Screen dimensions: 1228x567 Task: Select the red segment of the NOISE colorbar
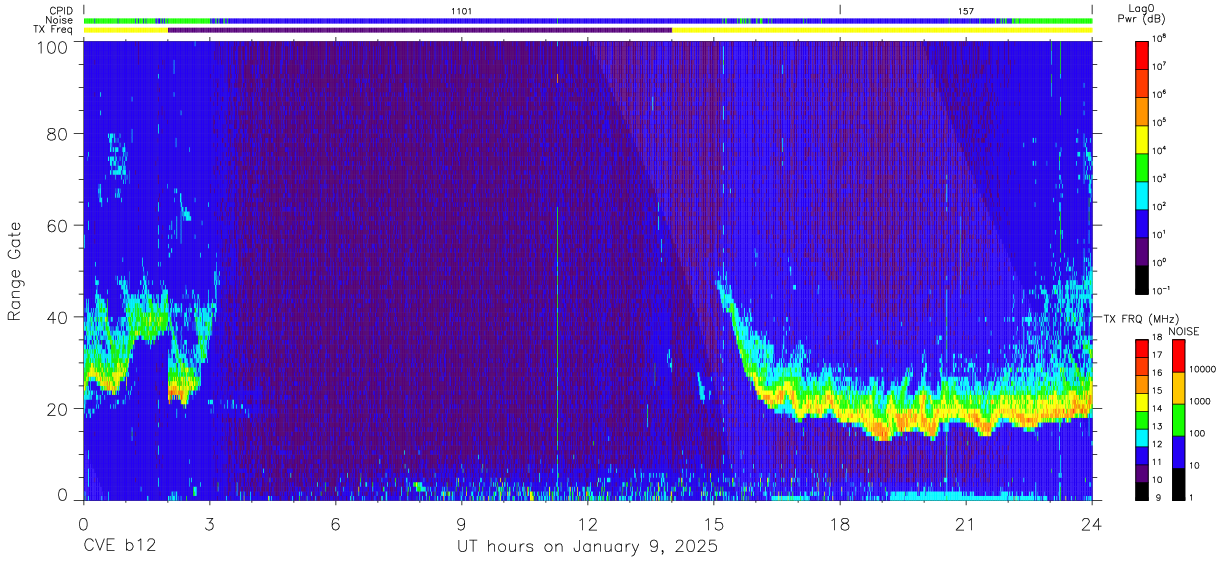pos(1178,355)
